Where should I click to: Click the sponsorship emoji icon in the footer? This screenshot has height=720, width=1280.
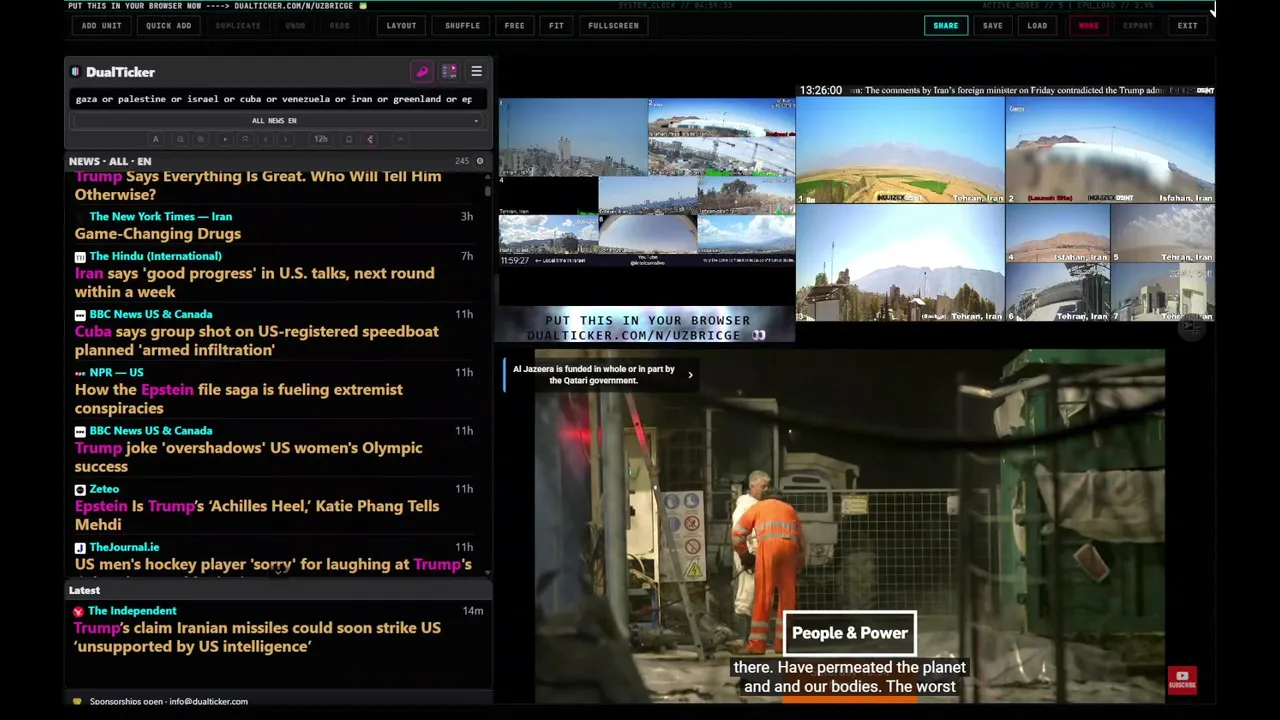pos(77,701)
